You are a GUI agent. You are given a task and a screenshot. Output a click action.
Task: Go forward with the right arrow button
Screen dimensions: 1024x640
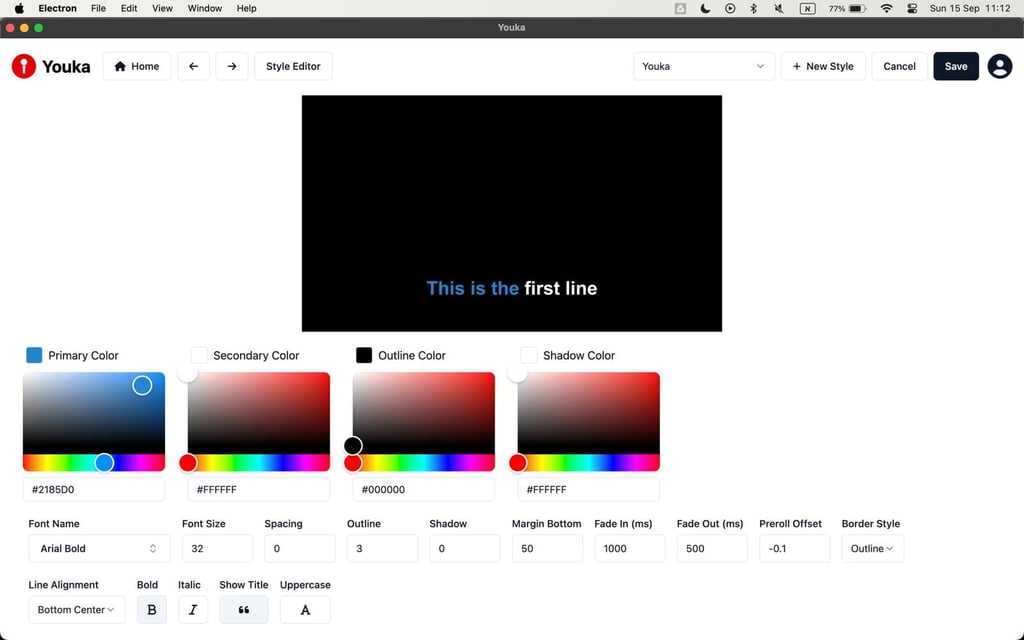click(232, 66)
